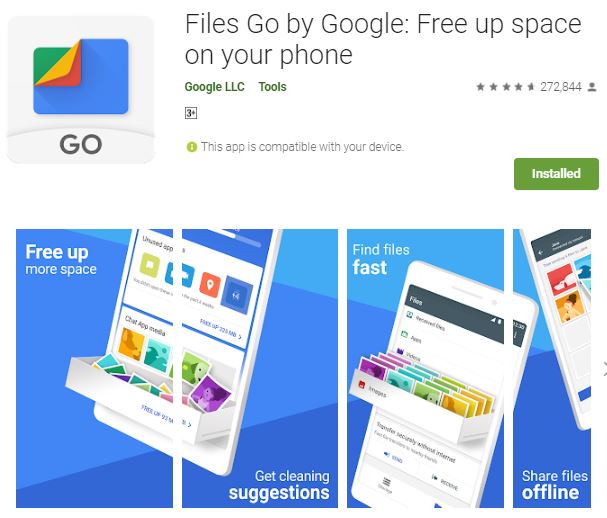
Task: Click the star rating icons
Action: [506, 87]
